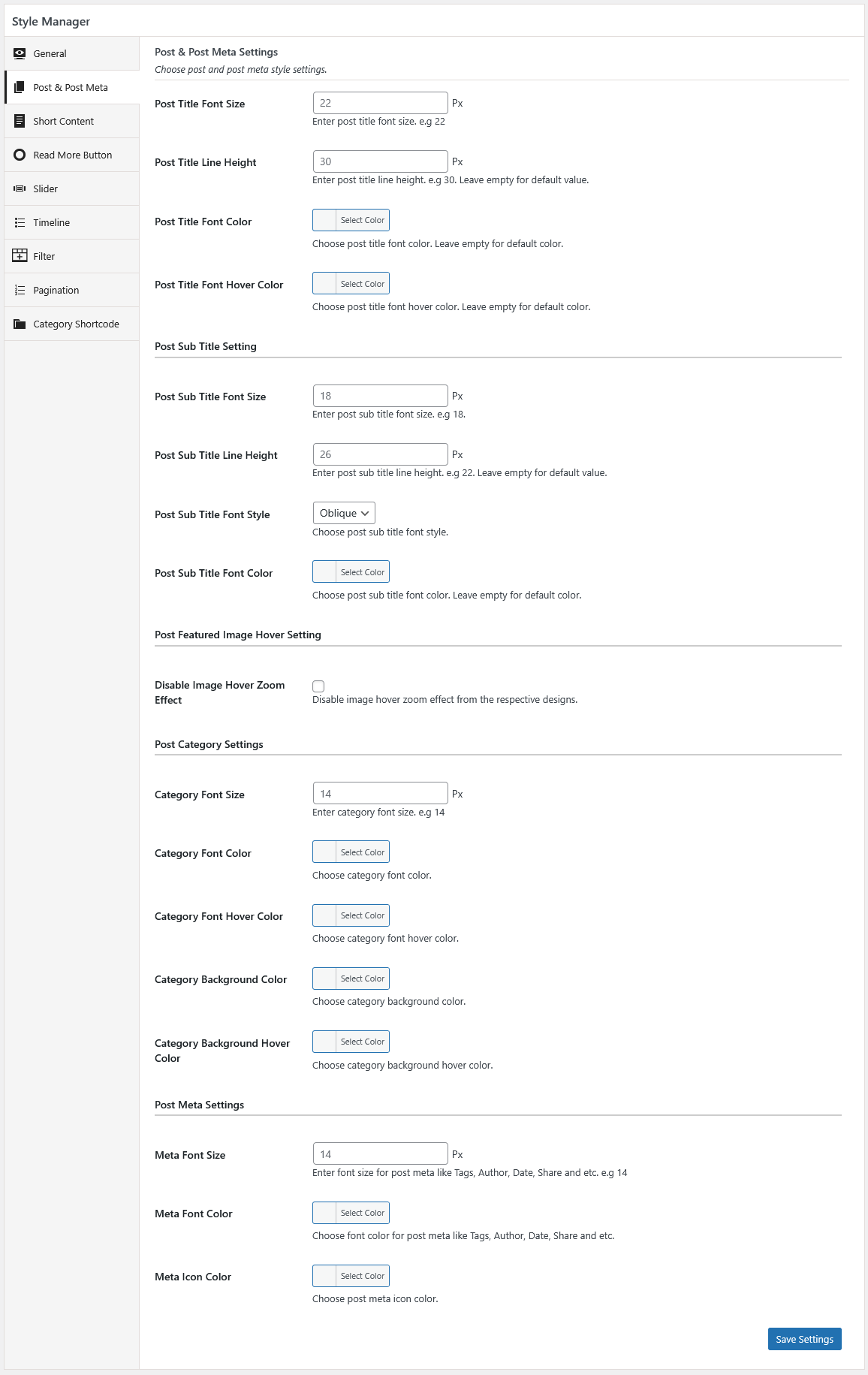Click the Timeline list icon

coord(20,222)
